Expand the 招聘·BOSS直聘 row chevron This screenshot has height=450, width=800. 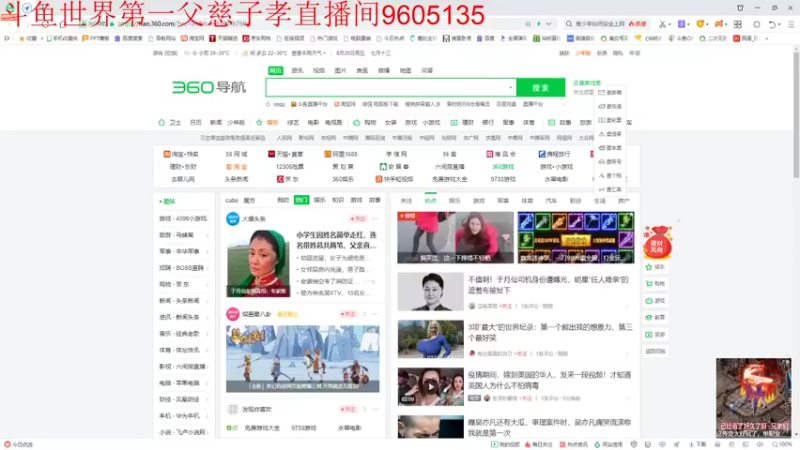(207, 268)
